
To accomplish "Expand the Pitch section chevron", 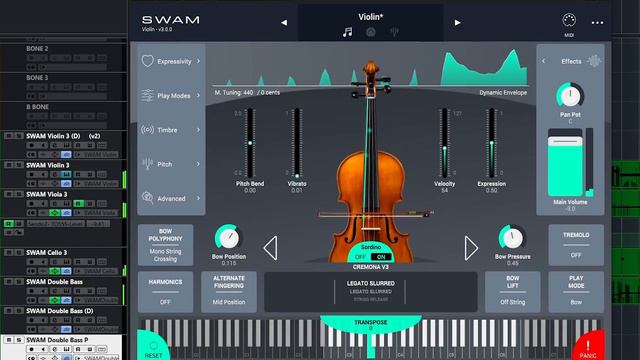I will pos(198,164).
